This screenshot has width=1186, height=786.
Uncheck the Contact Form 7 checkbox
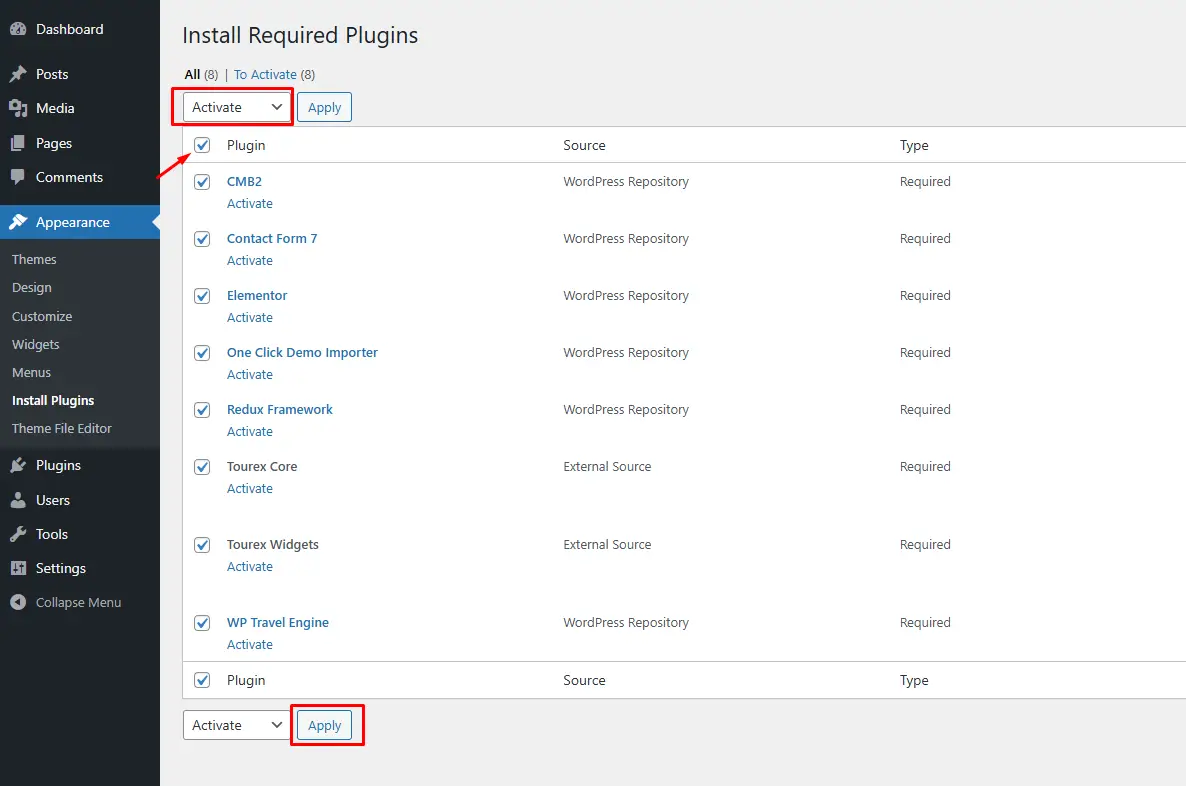tap(202, 239)
